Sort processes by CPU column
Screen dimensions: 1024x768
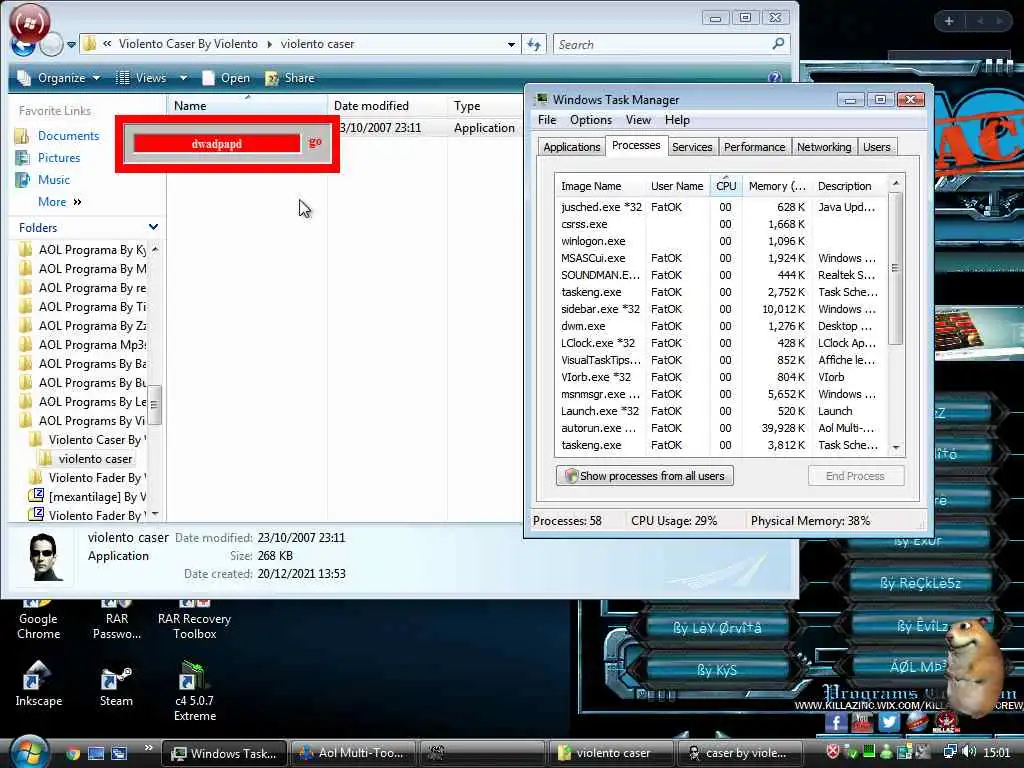(x=726, y=186)
